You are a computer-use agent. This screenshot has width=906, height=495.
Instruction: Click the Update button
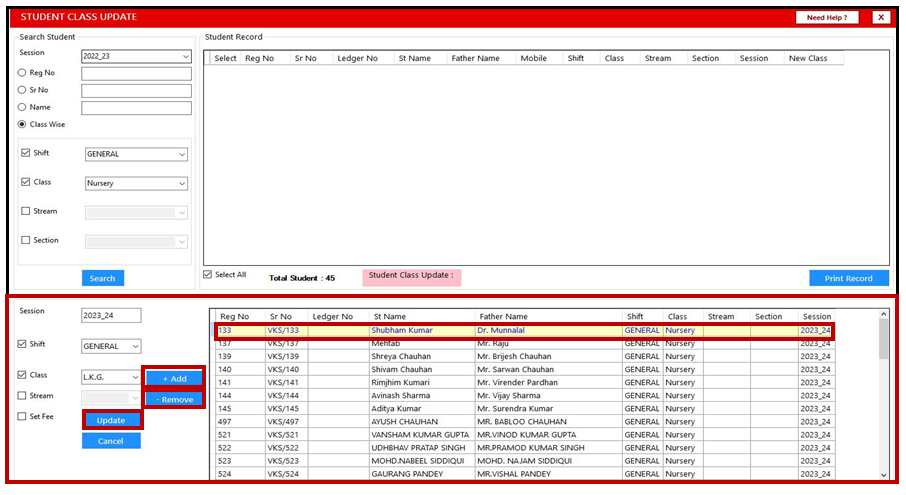pos(111,420)
